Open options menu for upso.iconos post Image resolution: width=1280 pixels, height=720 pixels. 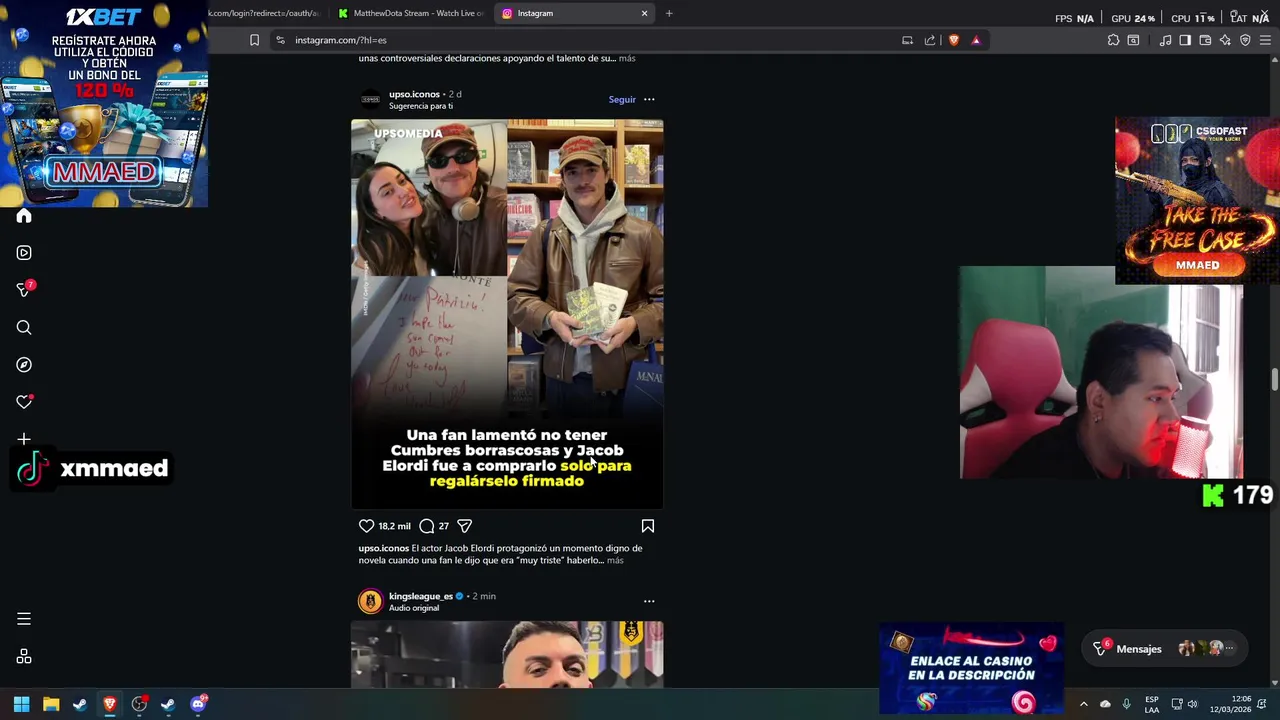pyautogui.click(x=649, y=99)
